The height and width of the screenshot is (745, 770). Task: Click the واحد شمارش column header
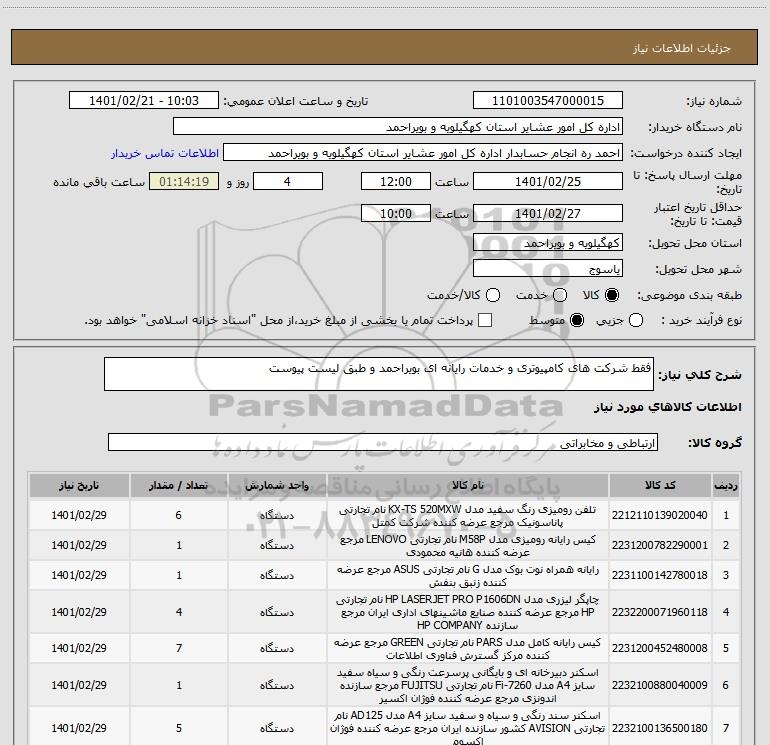[277, 485]
